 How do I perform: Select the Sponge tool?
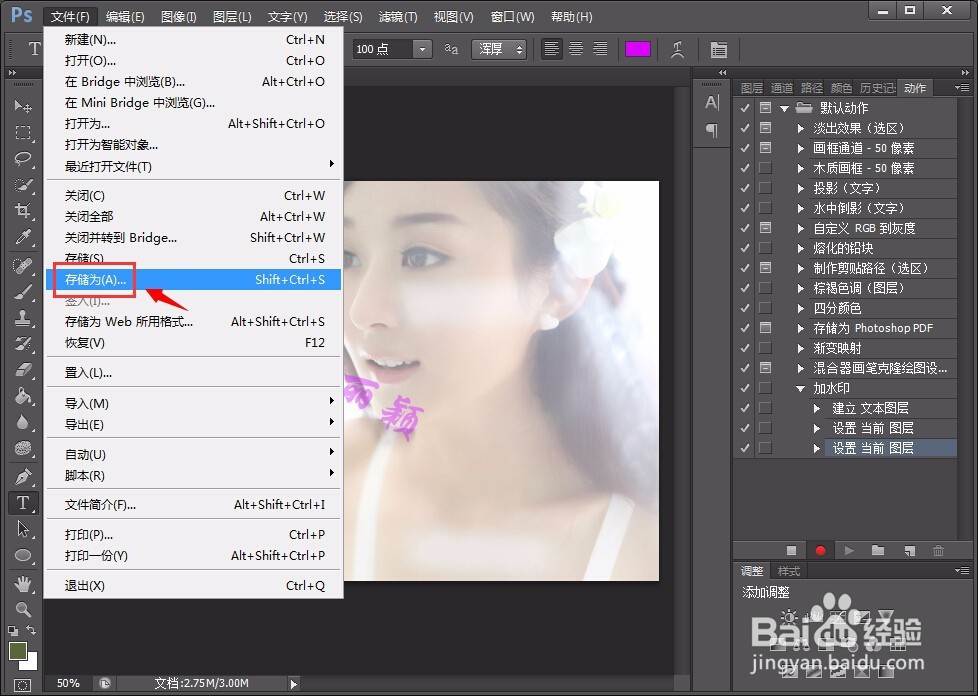(23, 448)
